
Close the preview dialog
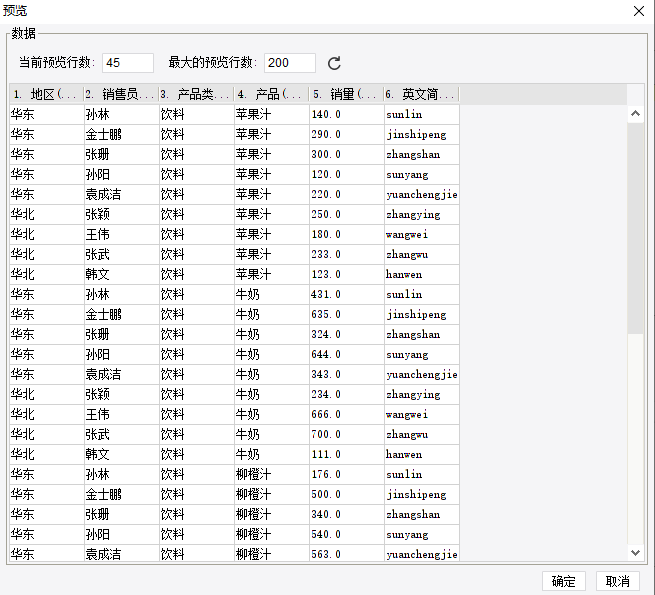(x=639, y=11)
